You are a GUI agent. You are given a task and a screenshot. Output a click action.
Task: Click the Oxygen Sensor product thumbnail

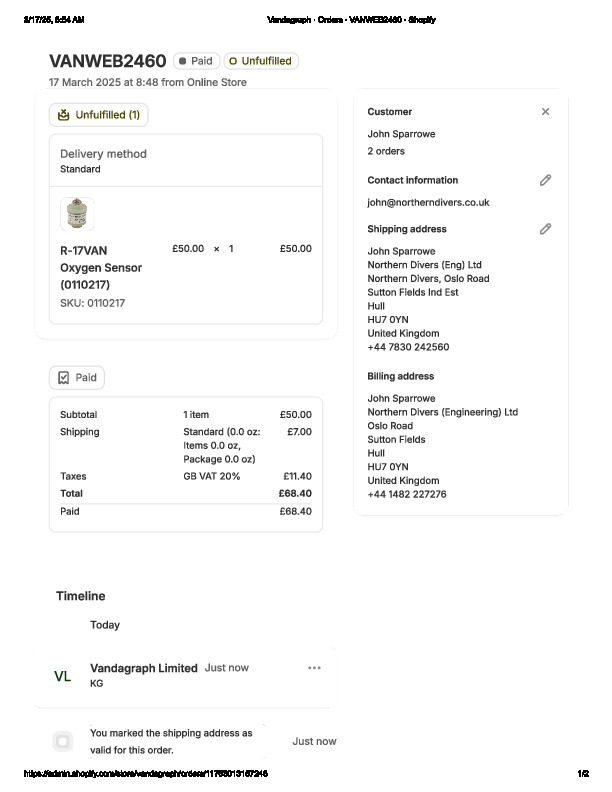[x=77, y=214]
